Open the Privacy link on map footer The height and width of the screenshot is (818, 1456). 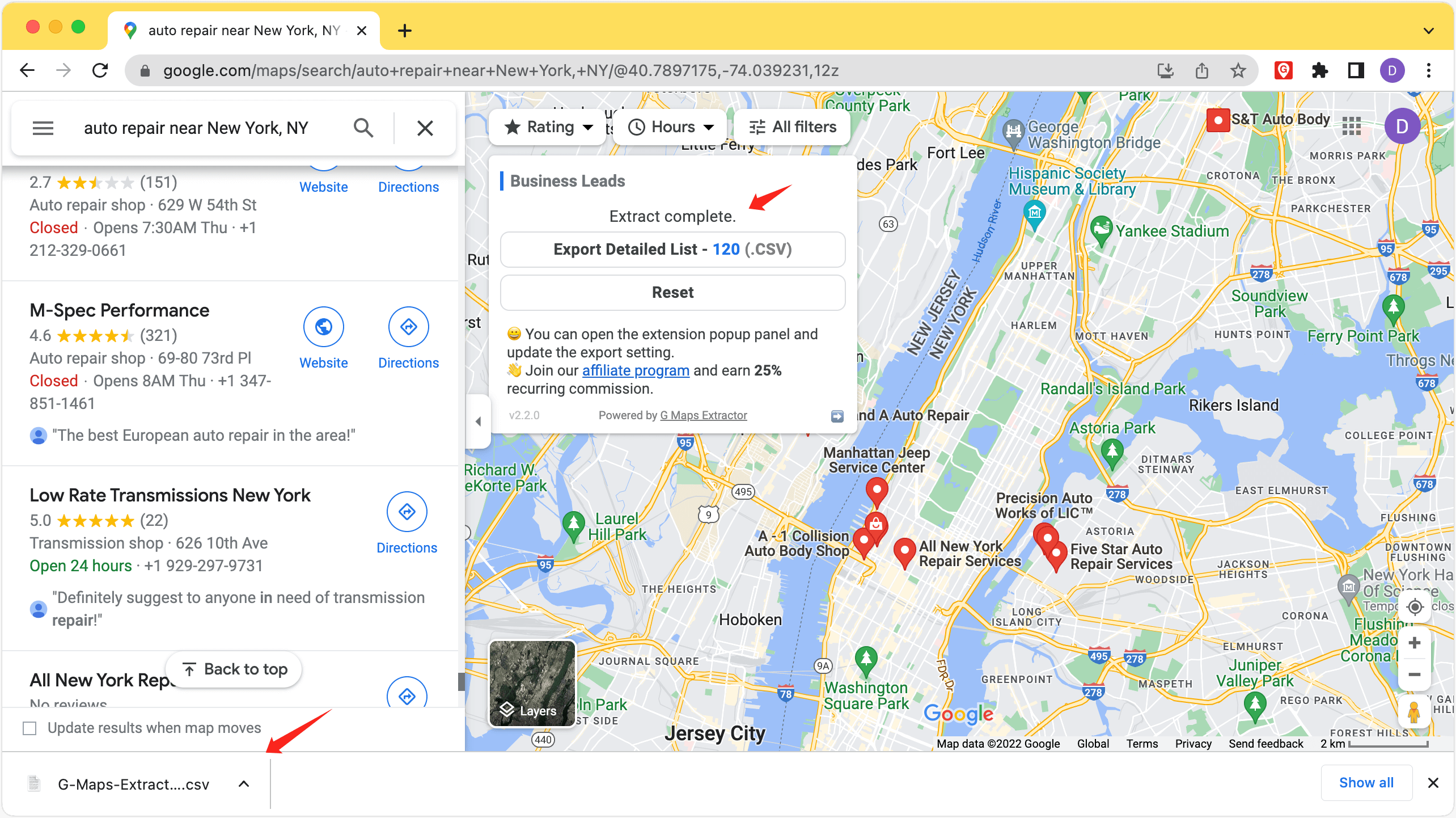(x=1193, y=744)
